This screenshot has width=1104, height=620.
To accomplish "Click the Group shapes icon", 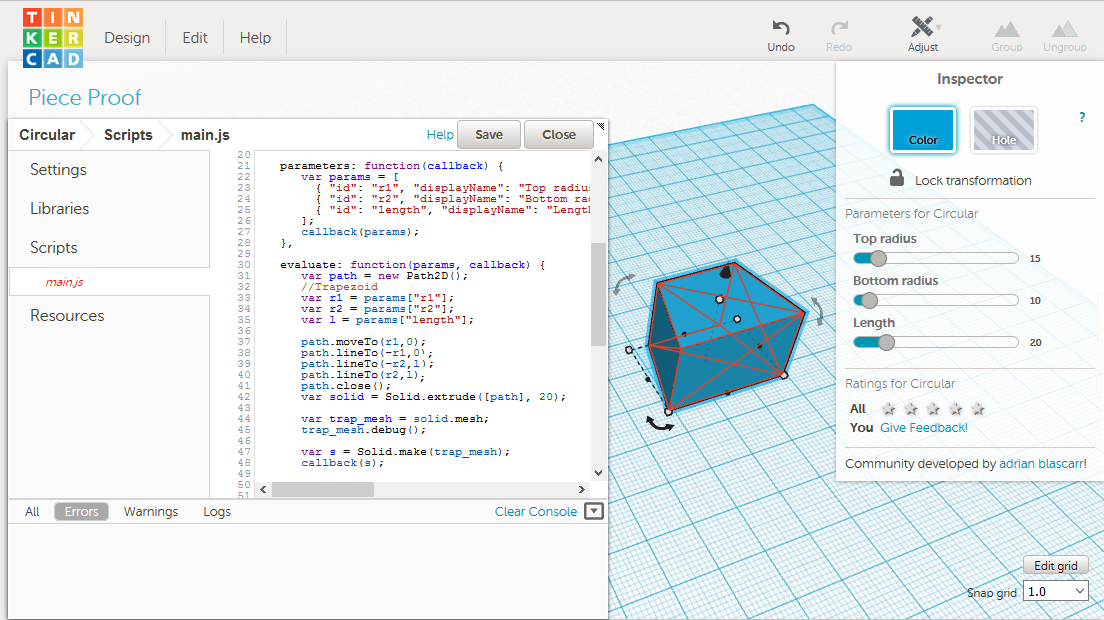I will click(x=1007, y=29).
